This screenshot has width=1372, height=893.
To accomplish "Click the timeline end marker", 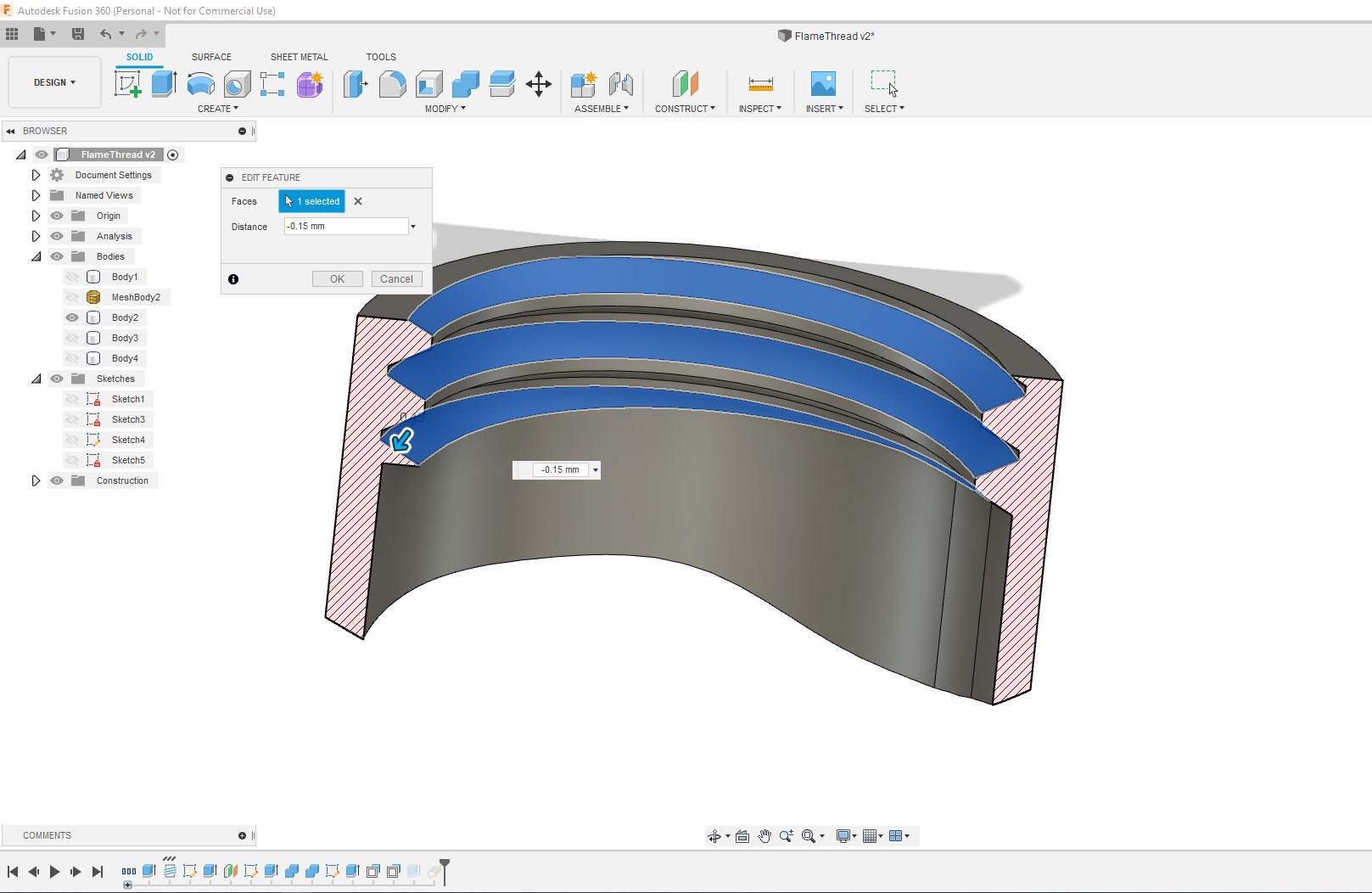I will point(444,868).
